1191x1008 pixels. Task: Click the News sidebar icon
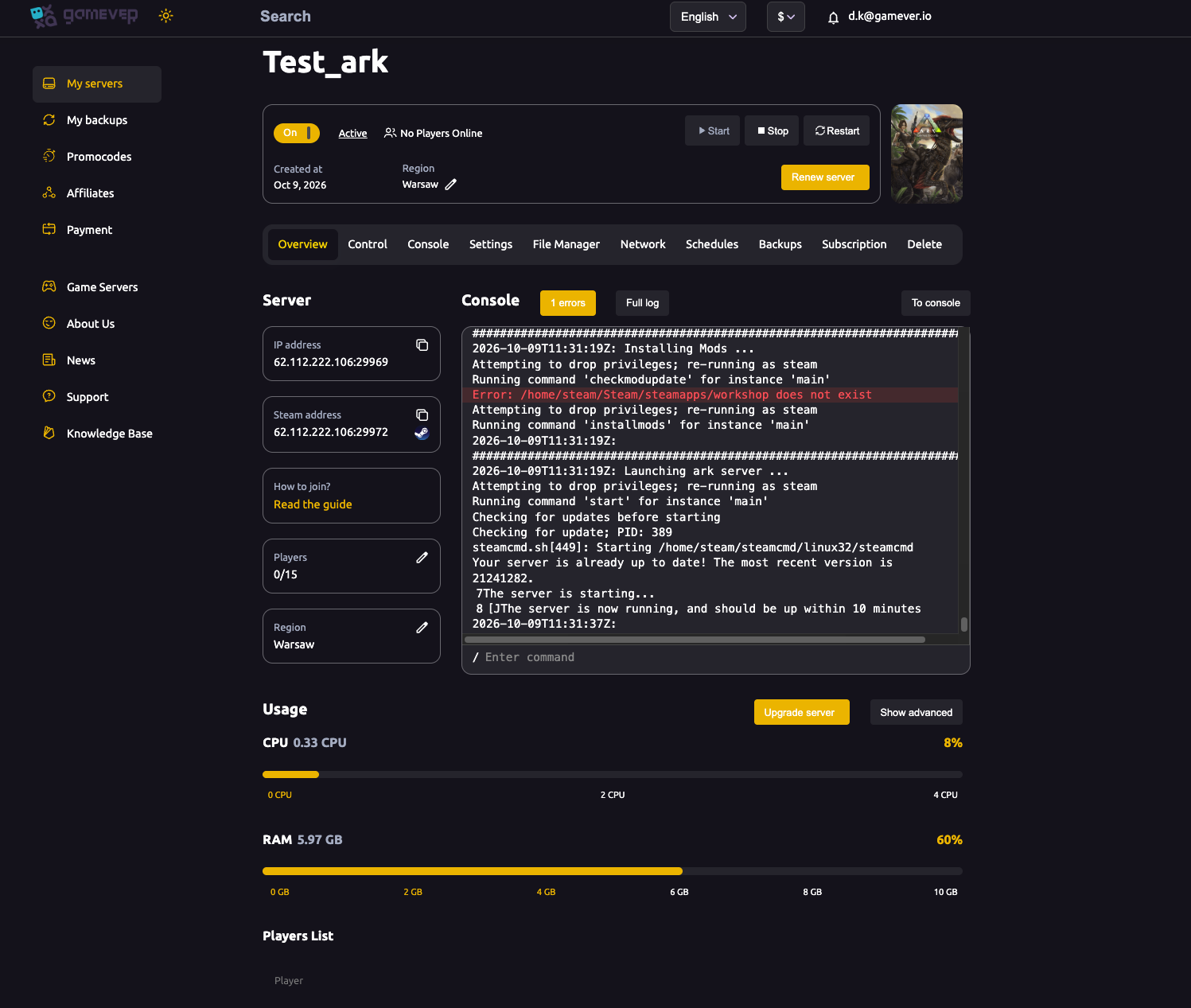[x=49, y=360]
